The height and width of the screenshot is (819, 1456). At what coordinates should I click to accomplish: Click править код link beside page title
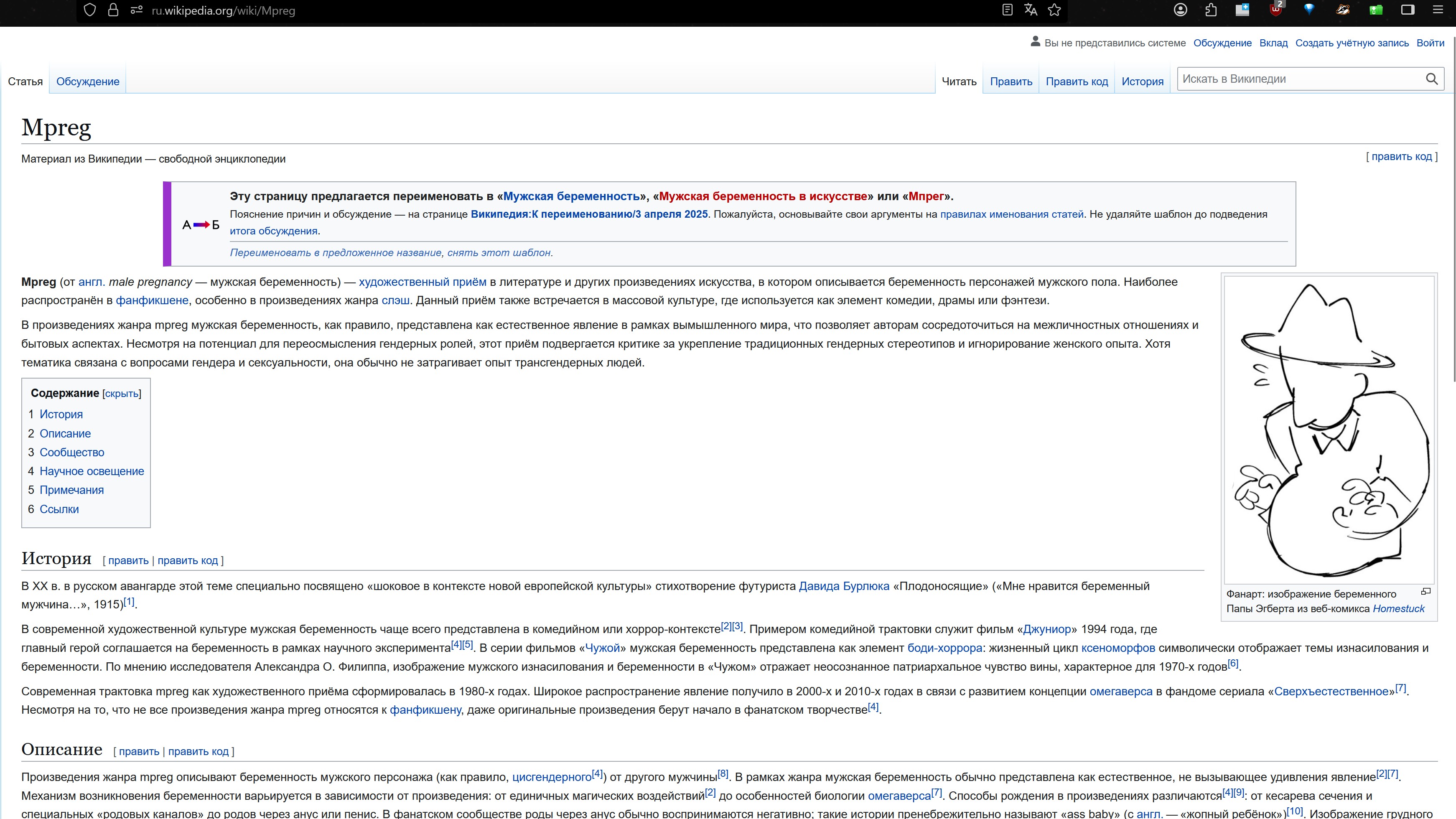click(x=1402, y=157)
